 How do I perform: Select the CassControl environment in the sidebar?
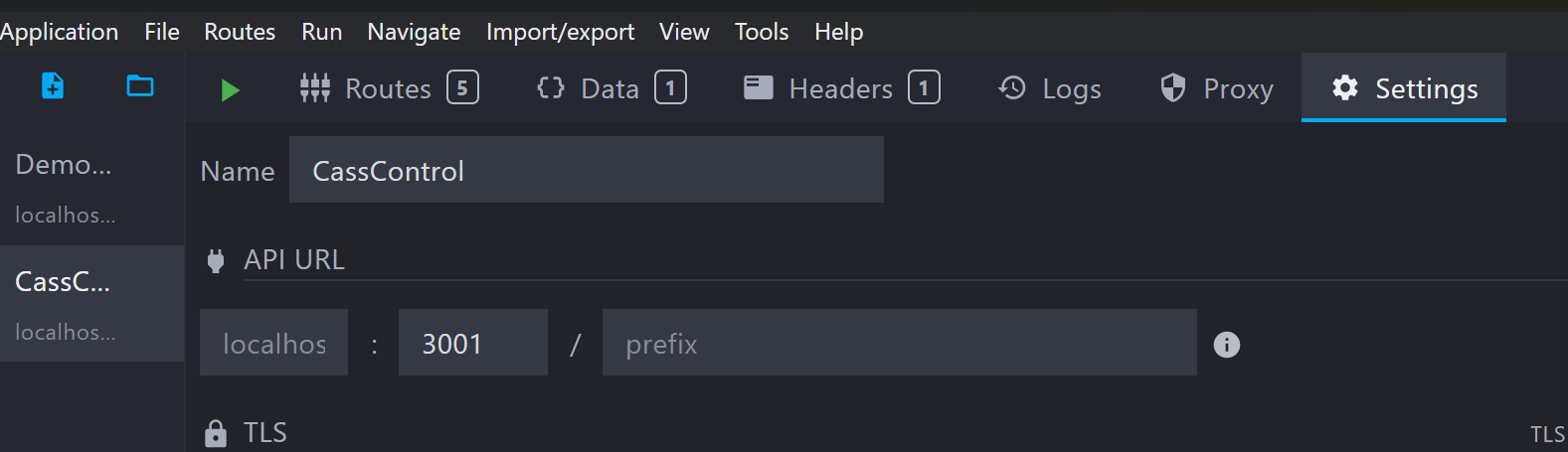[66, 304]
